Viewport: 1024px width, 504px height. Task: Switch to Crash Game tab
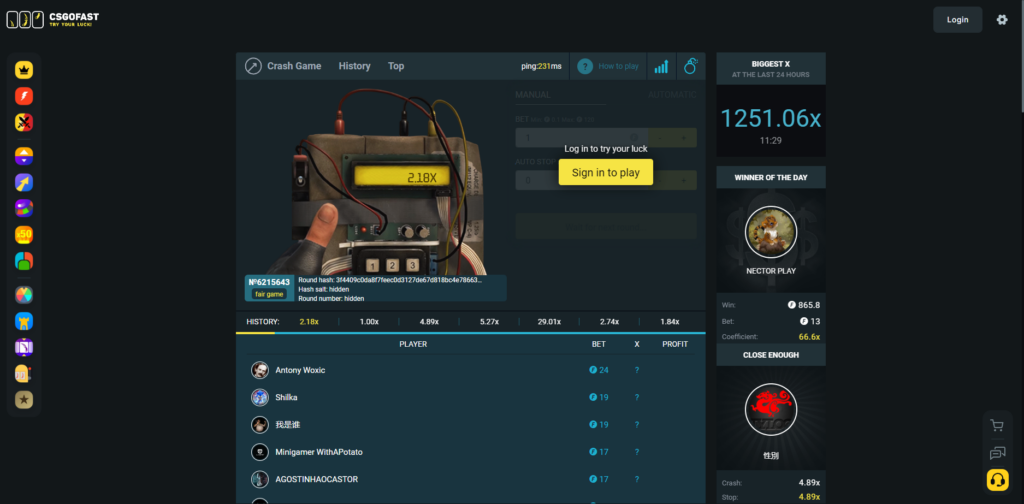click(x=294, y=66)
